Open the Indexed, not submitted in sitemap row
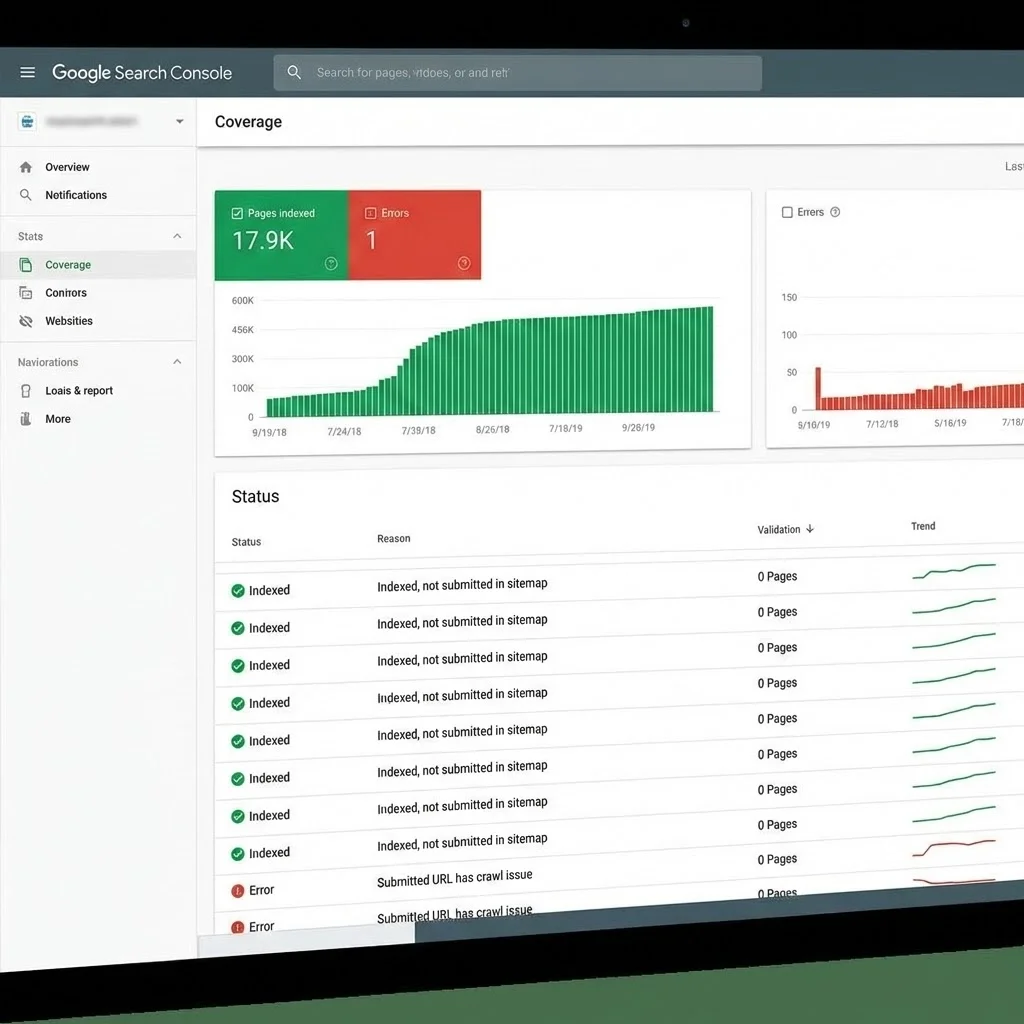The image size is (1024, 1024). pos(462,584)
